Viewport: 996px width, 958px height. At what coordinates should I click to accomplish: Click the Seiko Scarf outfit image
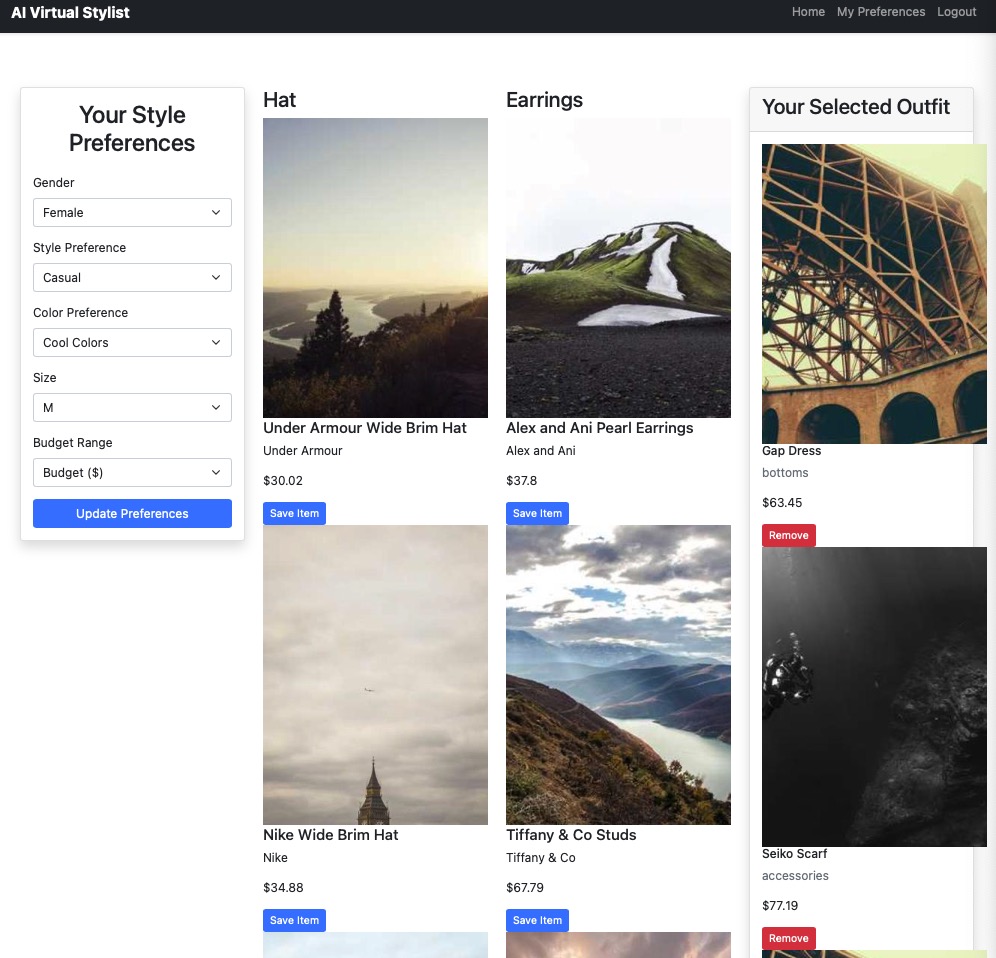click(x=874, y=697)
